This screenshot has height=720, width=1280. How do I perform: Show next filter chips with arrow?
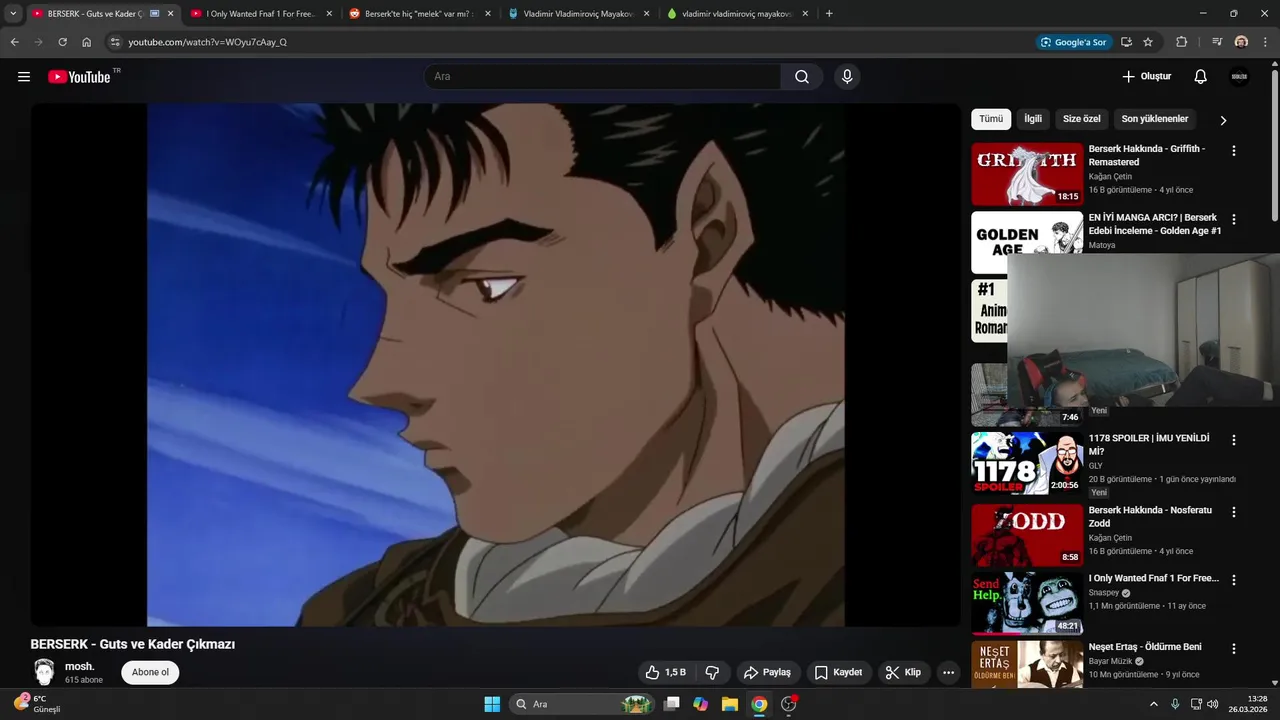pyautogui.click(x=1222, y=120)
